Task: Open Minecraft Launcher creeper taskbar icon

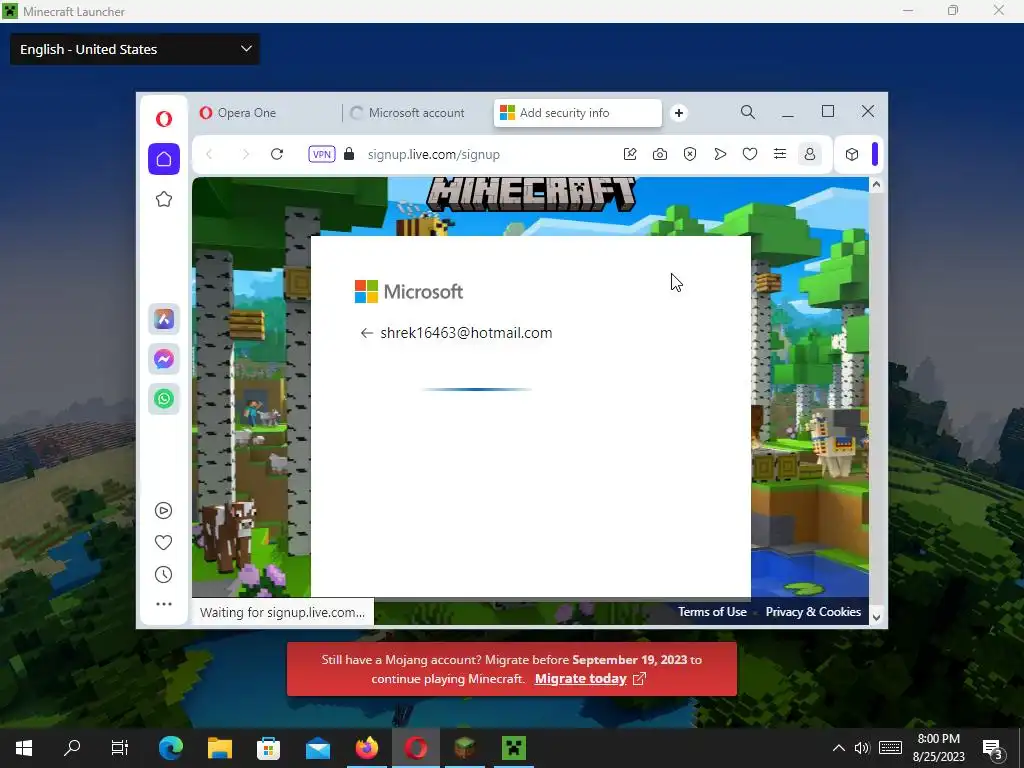Action: point(514,748)
